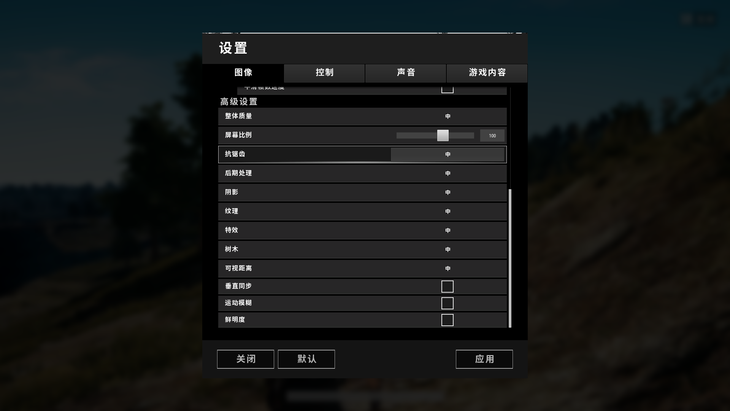
Task: Open the 树木 quality selector
Action: (x=448, y=250)
